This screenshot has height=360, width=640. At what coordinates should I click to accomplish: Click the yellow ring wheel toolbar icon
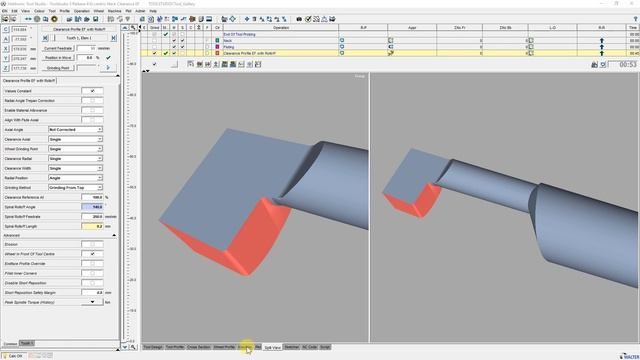click(x=54, y=19)
